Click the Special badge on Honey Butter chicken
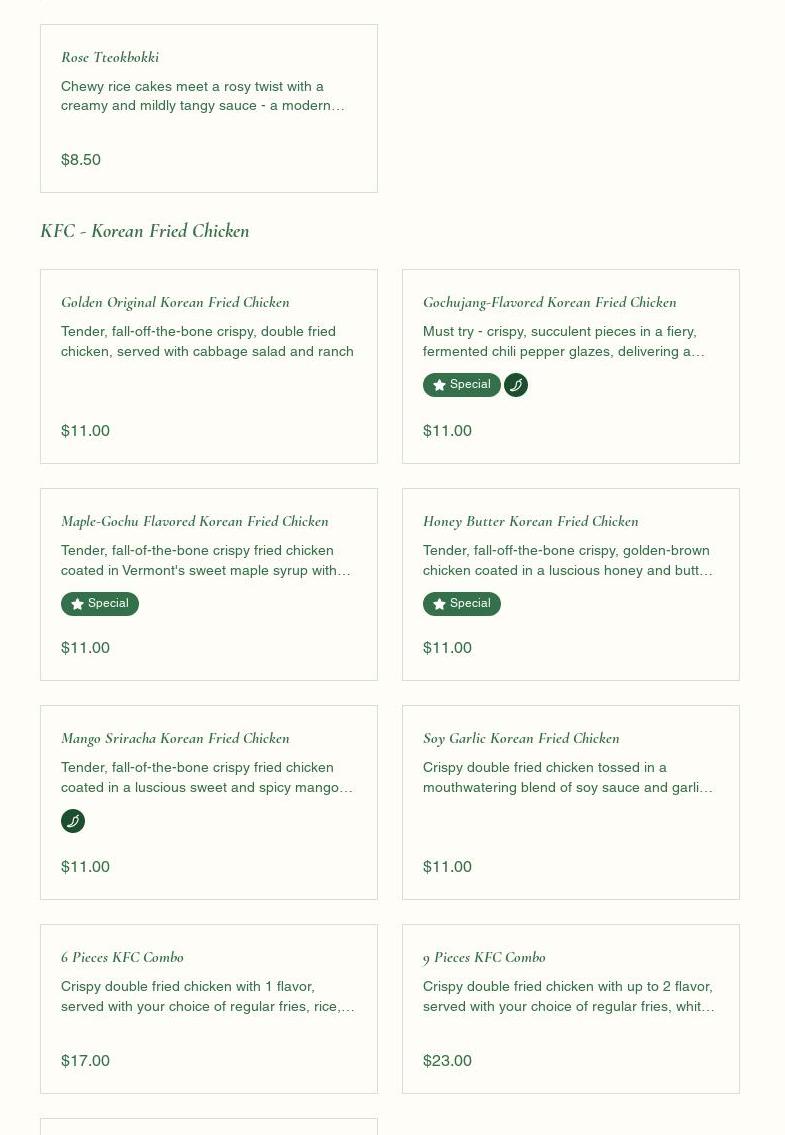This screenshot has height=1135, width=785. pos(461,604)
